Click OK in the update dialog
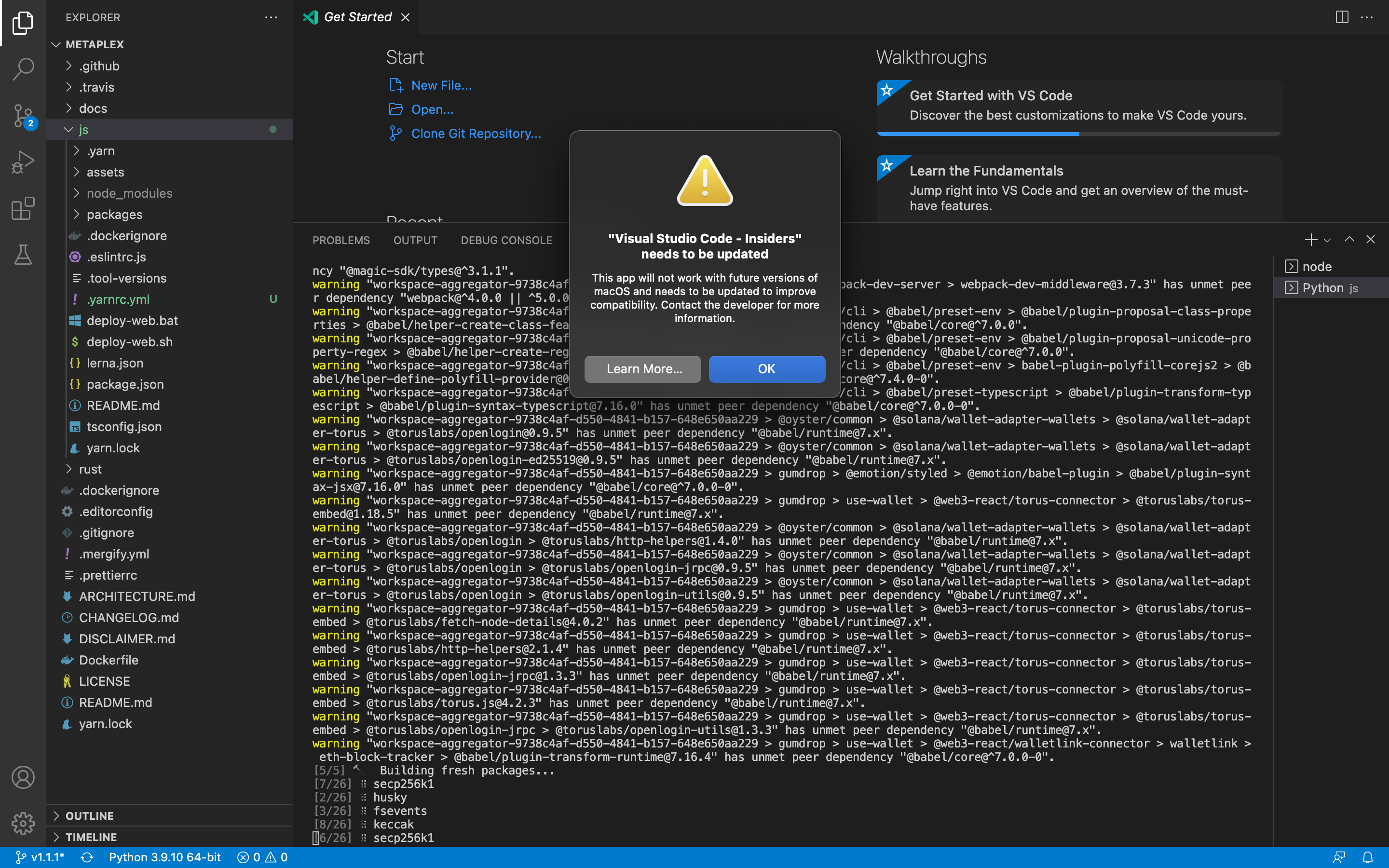This screenshot has width=1389, height=868. click(767, 368)
